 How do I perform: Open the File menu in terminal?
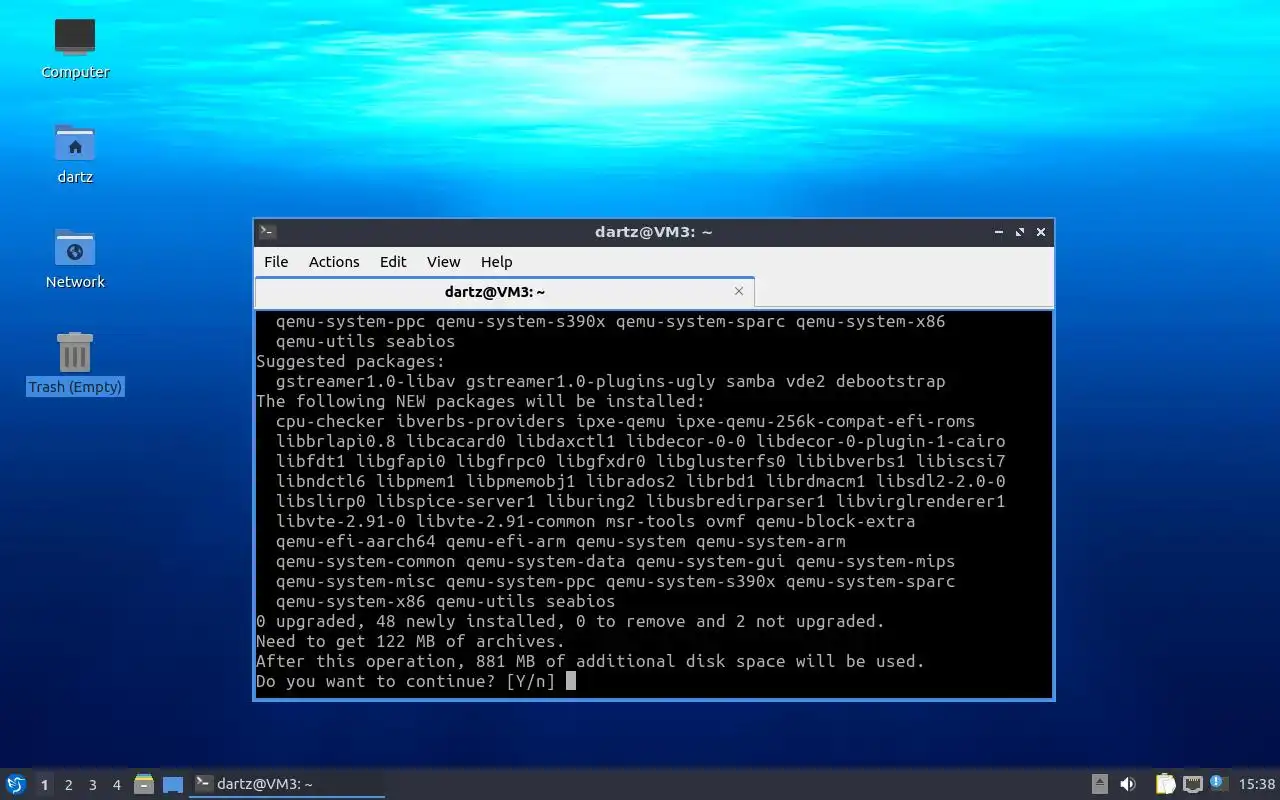(x=276, y=262)
